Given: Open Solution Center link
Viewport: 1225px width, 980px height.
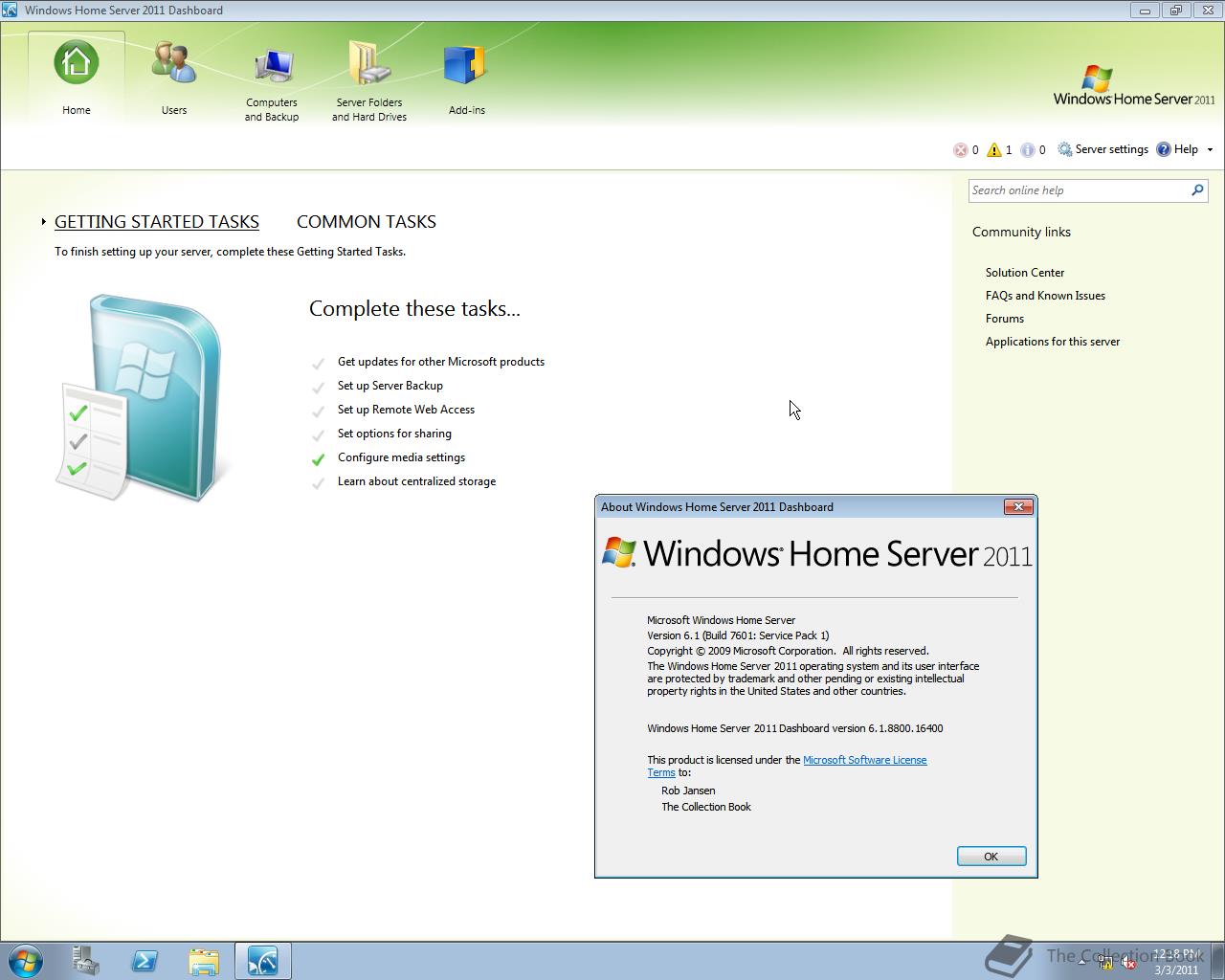Looking at the screenshot, I should [1025, 273].
